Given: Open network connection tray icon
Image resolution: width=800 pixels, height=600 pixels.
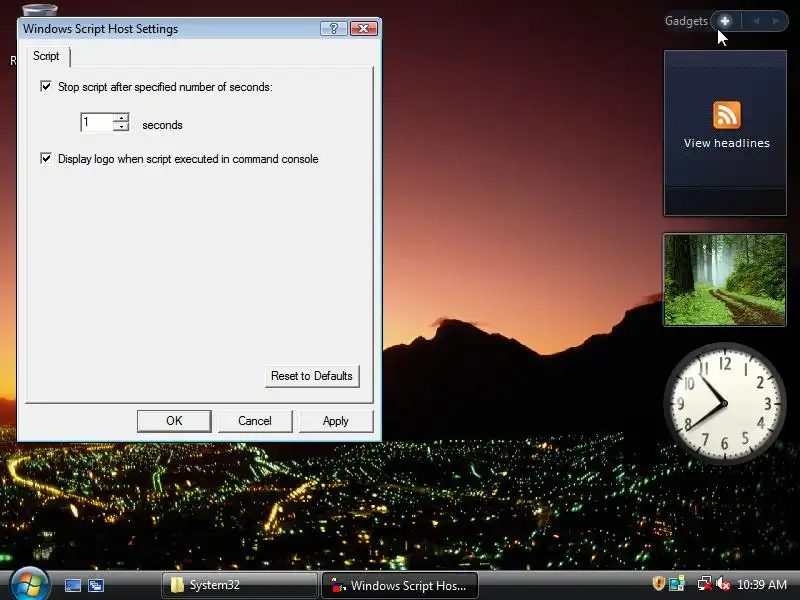Looking at the screenshot, I should (x=704, y=584).
